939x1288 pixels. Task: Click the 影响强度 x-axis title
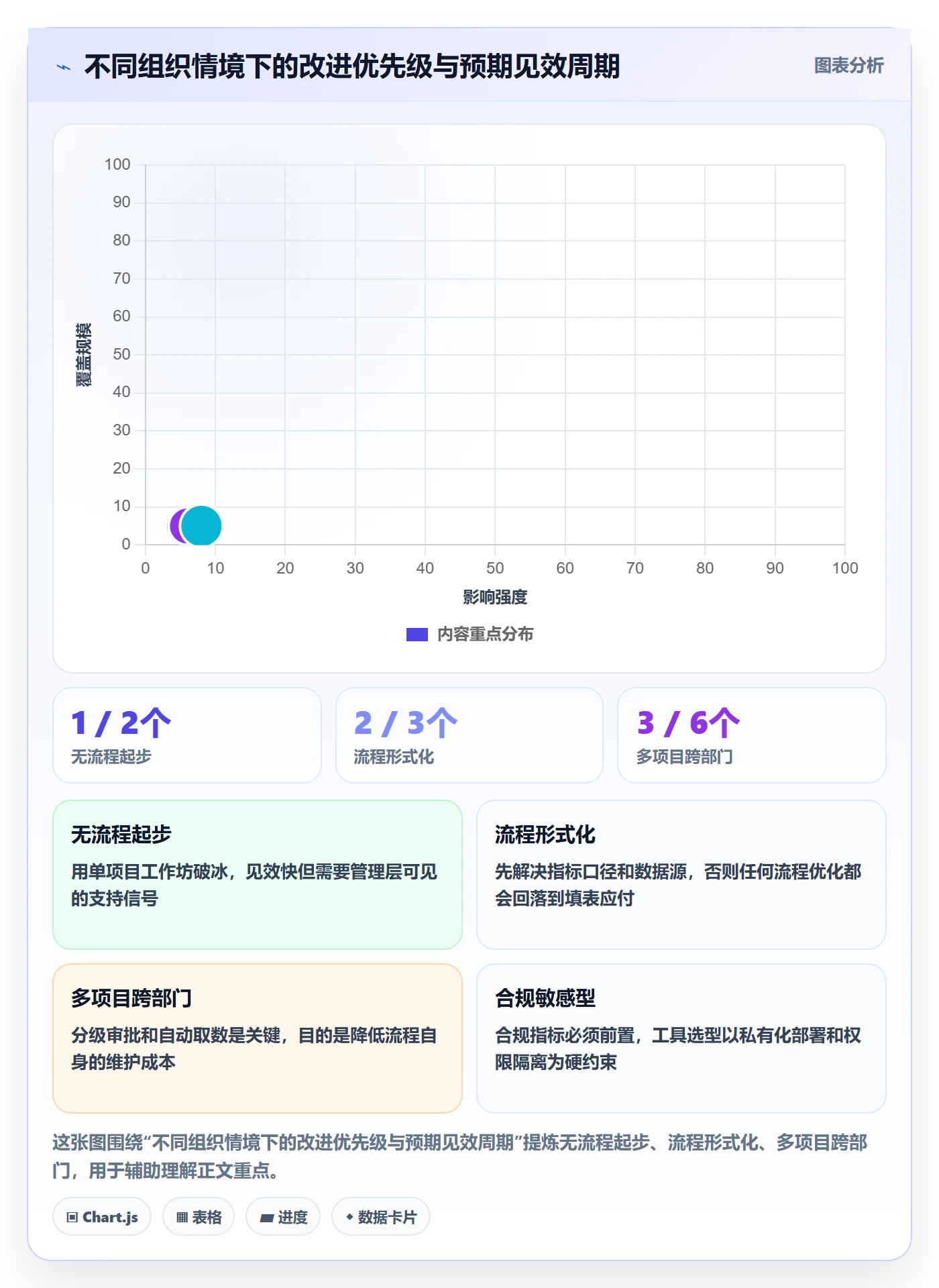click(495, 596)
